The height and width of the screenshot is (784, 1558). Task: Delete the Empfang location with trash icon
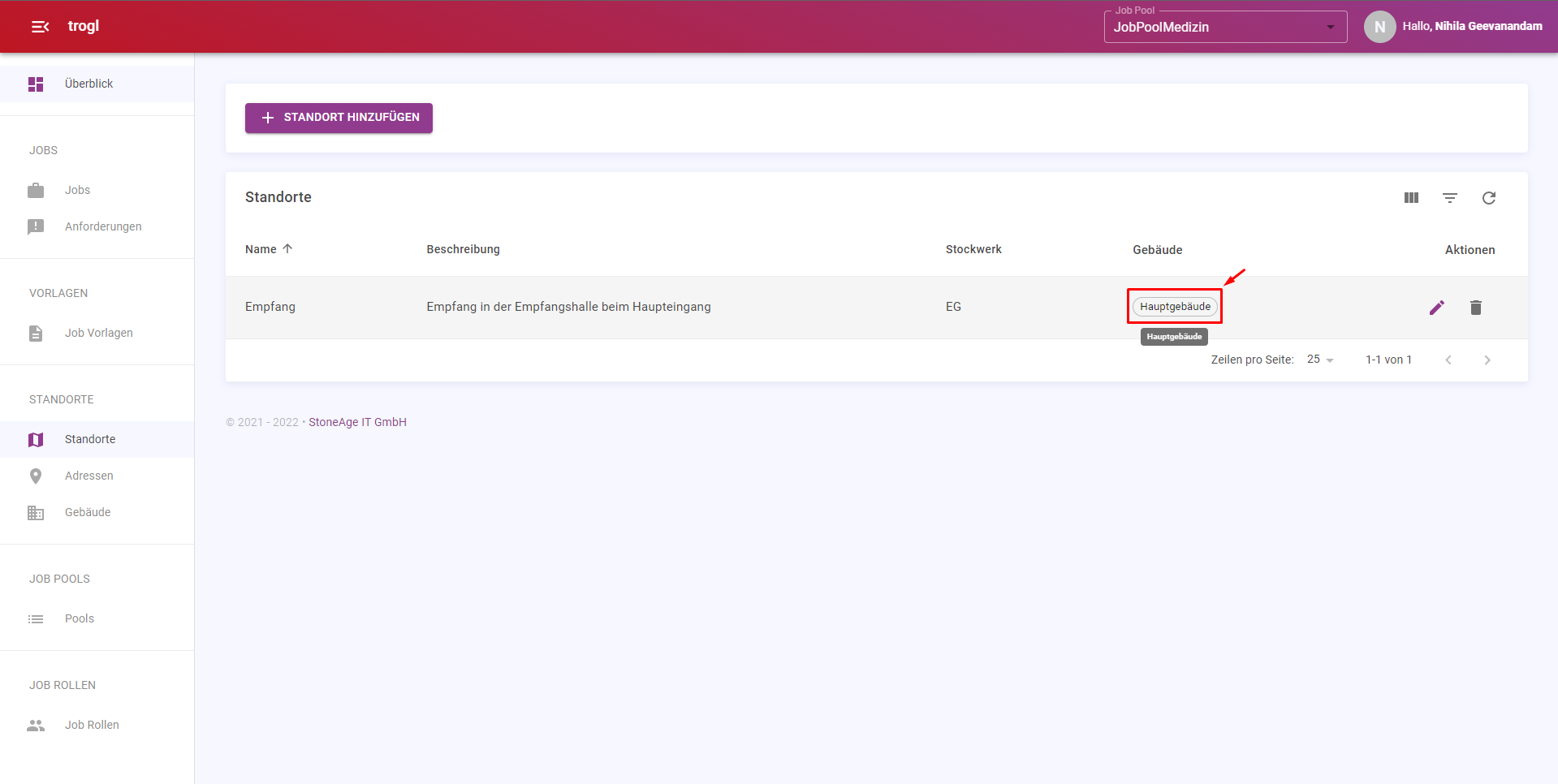point(1476,308)
